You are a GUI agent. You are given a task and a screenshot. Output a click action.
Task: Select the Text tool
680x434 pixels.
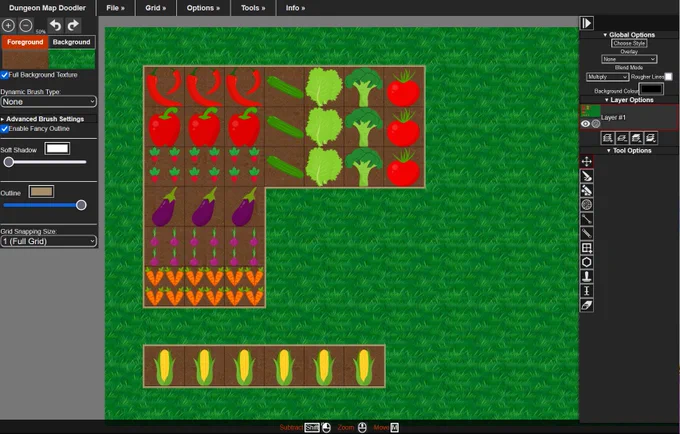(x=586, y=290)
